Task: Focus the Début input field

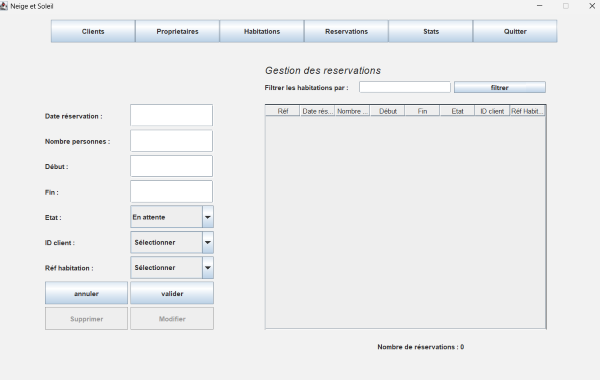Action: pos(171,166)
